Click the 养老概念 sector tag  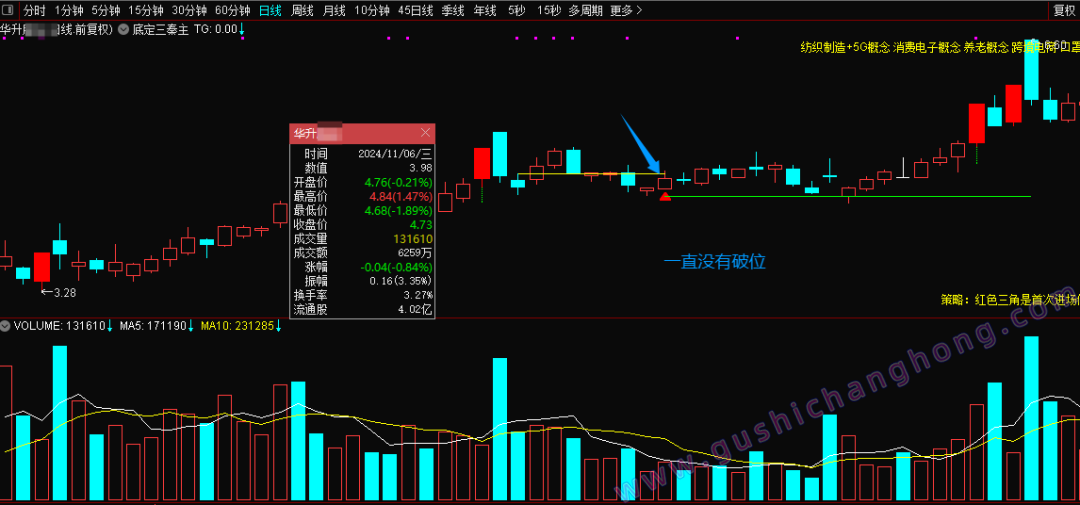[x=986, y=48]
